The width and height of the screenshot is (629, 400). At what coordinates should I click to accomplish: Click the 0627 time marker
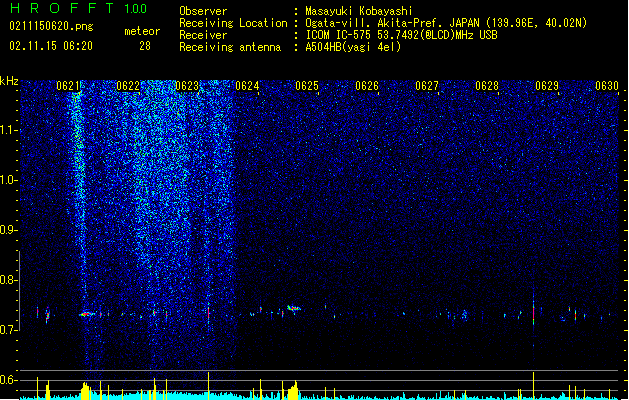(x=427, y=86)
